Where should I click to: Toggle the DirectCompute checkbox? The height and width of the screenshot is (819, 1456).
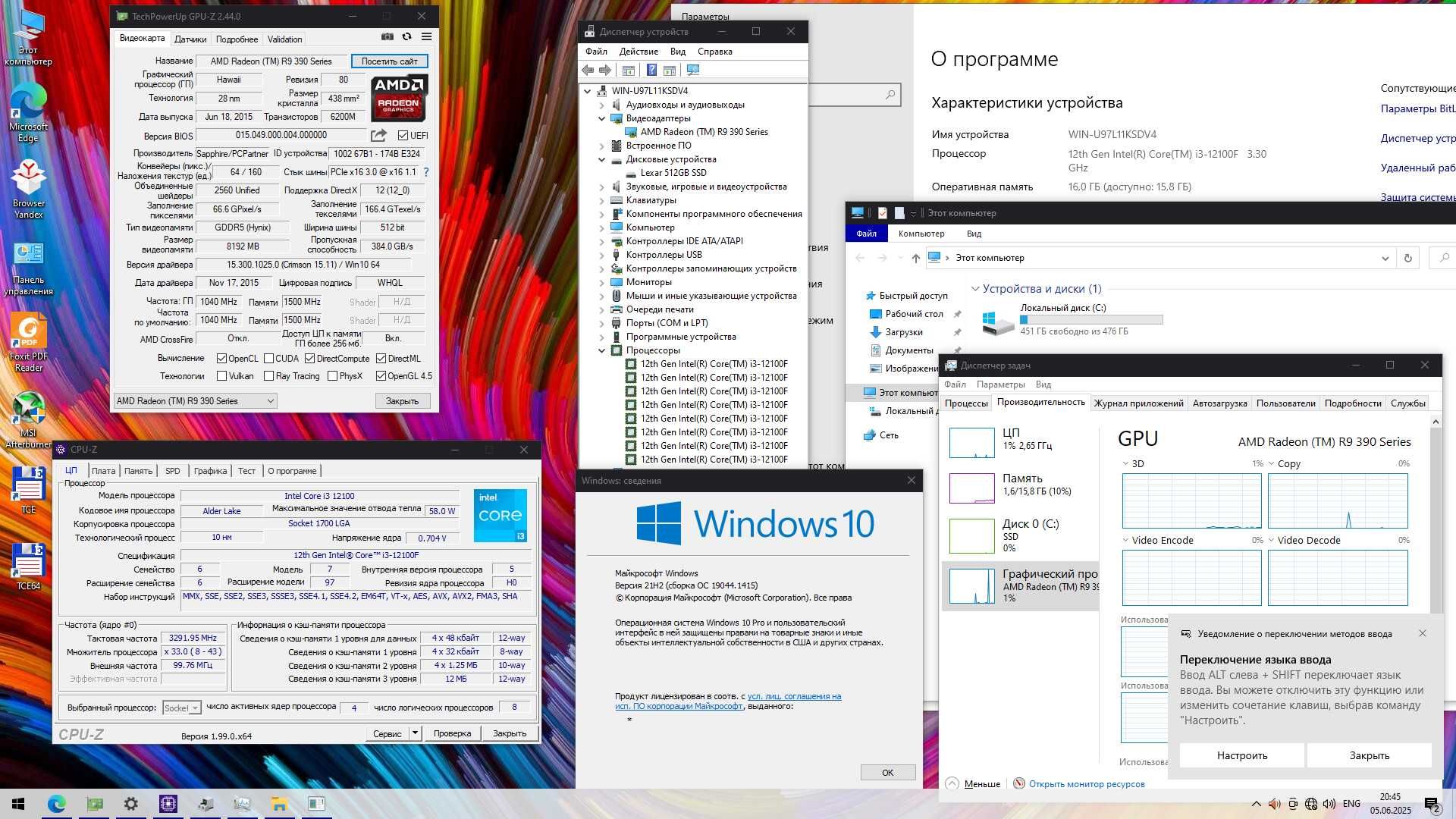point(309,359)
